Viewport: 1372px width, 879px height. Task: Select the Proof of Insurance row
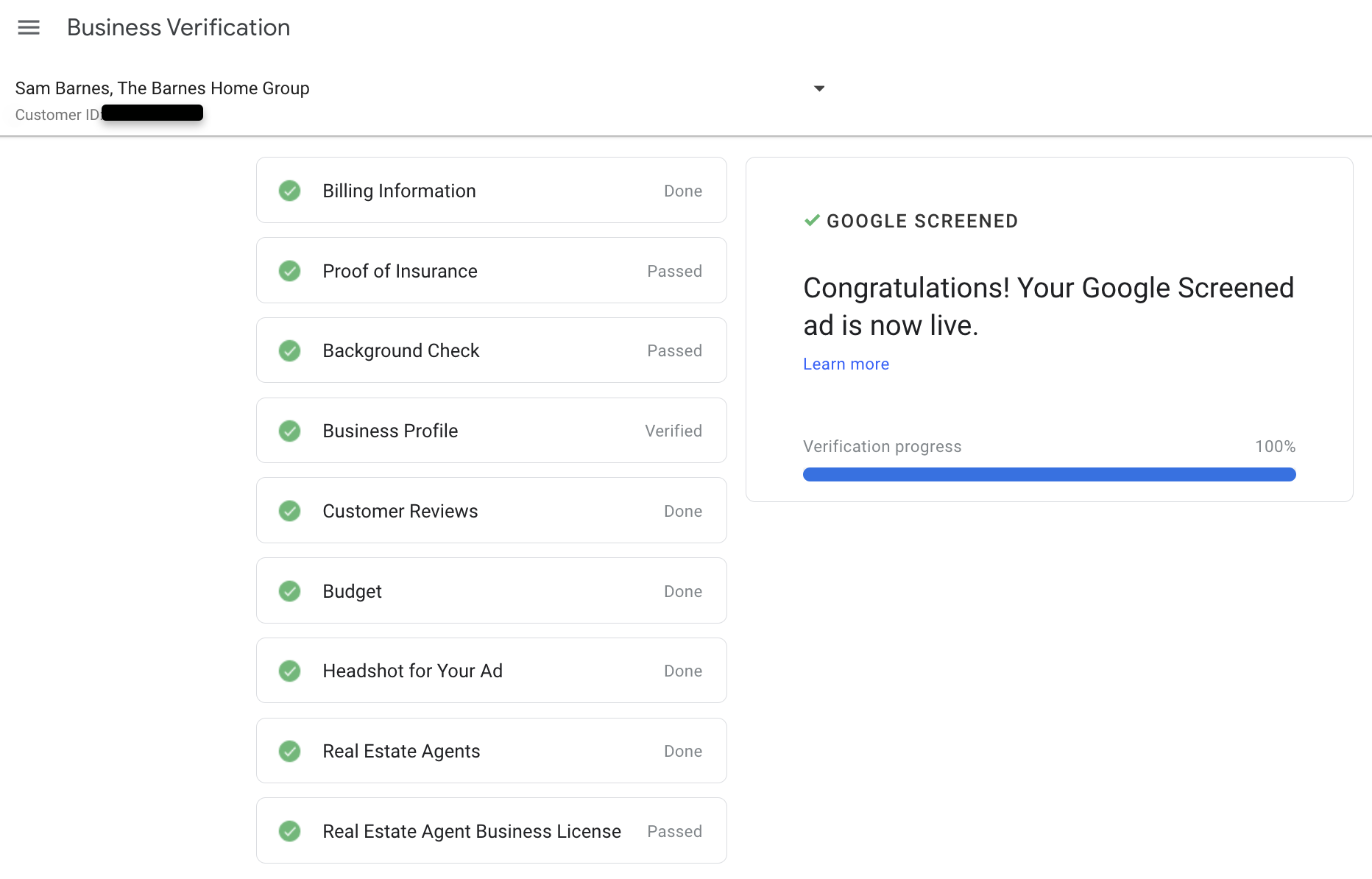pos(491,270)
